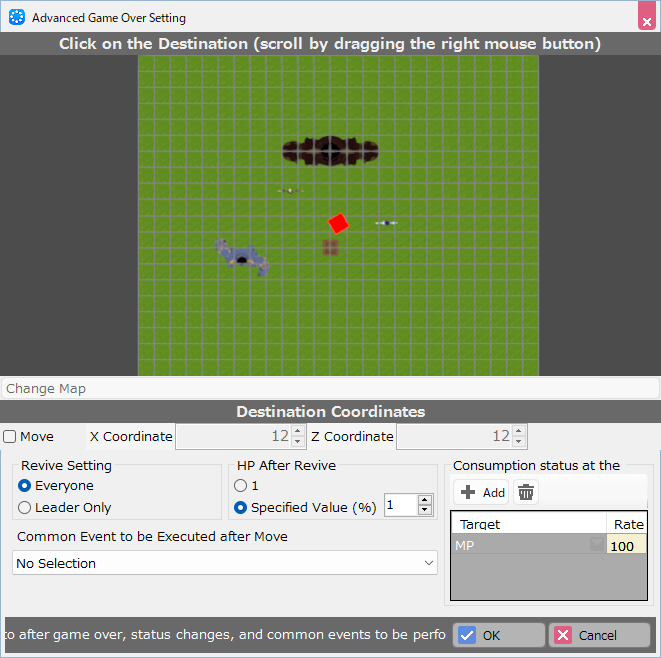Click the brown wooden crate tile on the map
This screenshot has height=658, width=661.
click(330, 246)
